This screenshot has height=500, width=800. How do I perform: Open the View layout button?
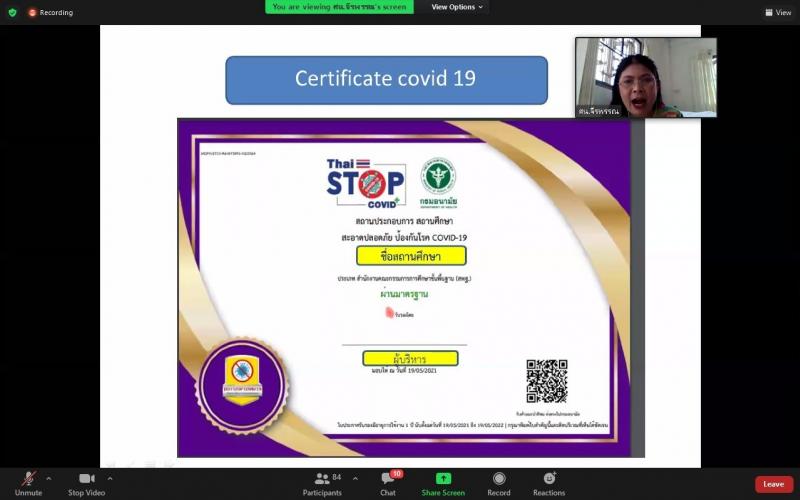[778, 12]
